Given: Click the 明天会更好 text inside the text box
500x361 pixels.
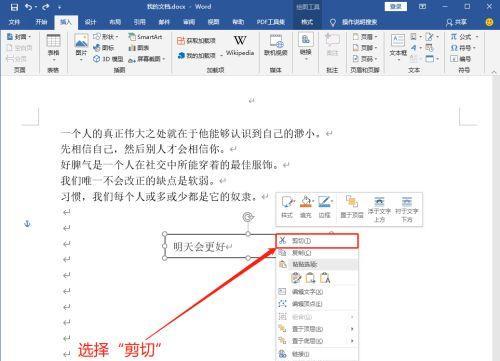Looking at the screenshot, I should click(198, 247).
